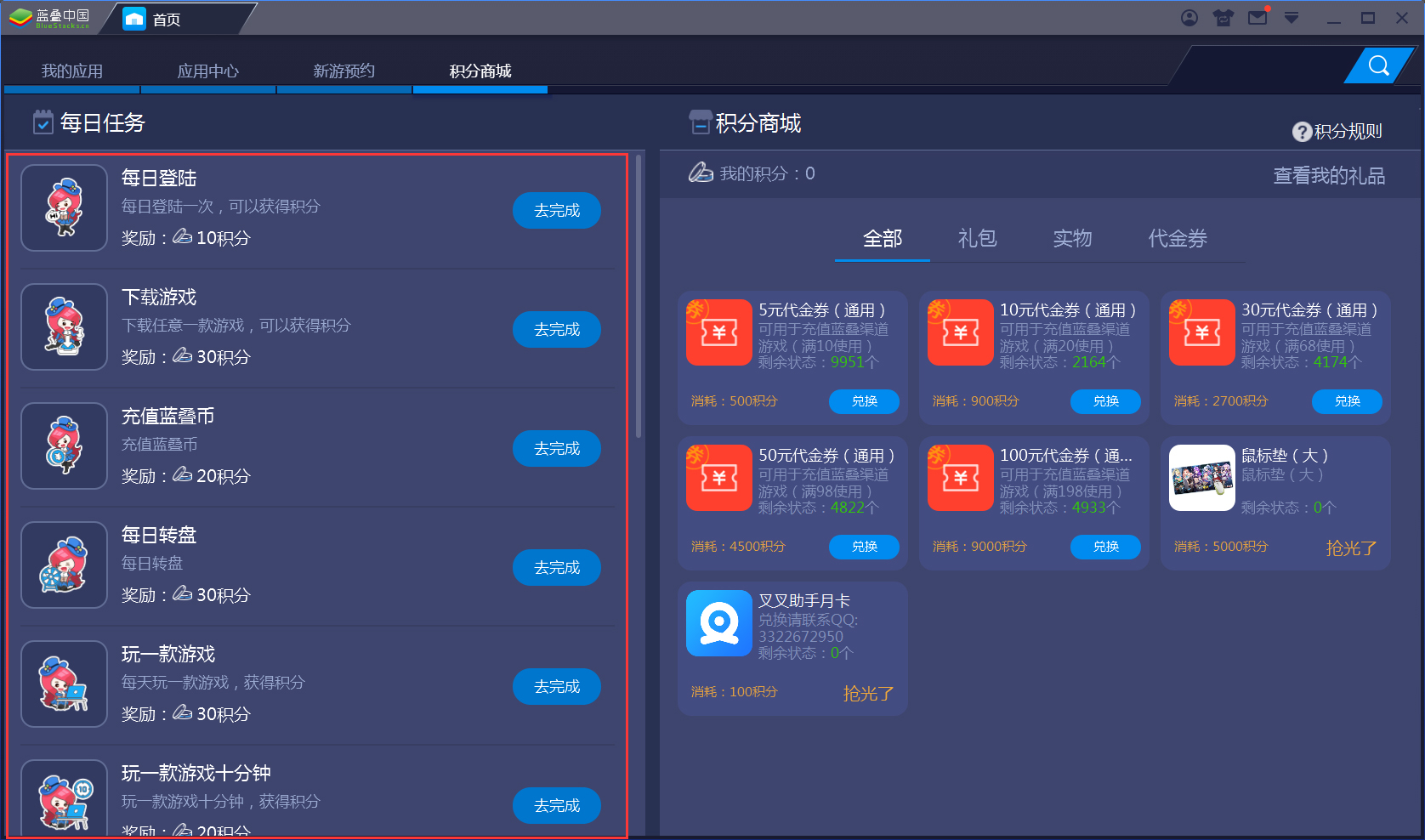The height and width of the screenshot is (840, 1425).
Task: Open 积分规则 via the question mark icon
Action: 1303,131
